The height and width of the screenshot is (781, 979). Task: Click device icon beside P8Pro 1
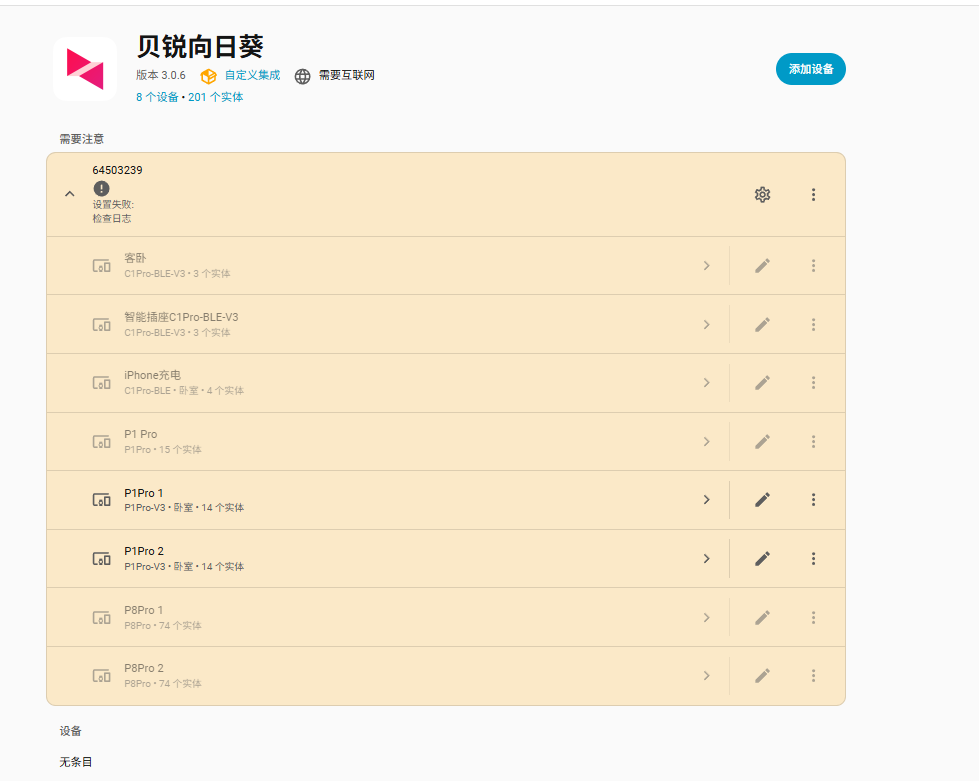[x=101, y=618]
